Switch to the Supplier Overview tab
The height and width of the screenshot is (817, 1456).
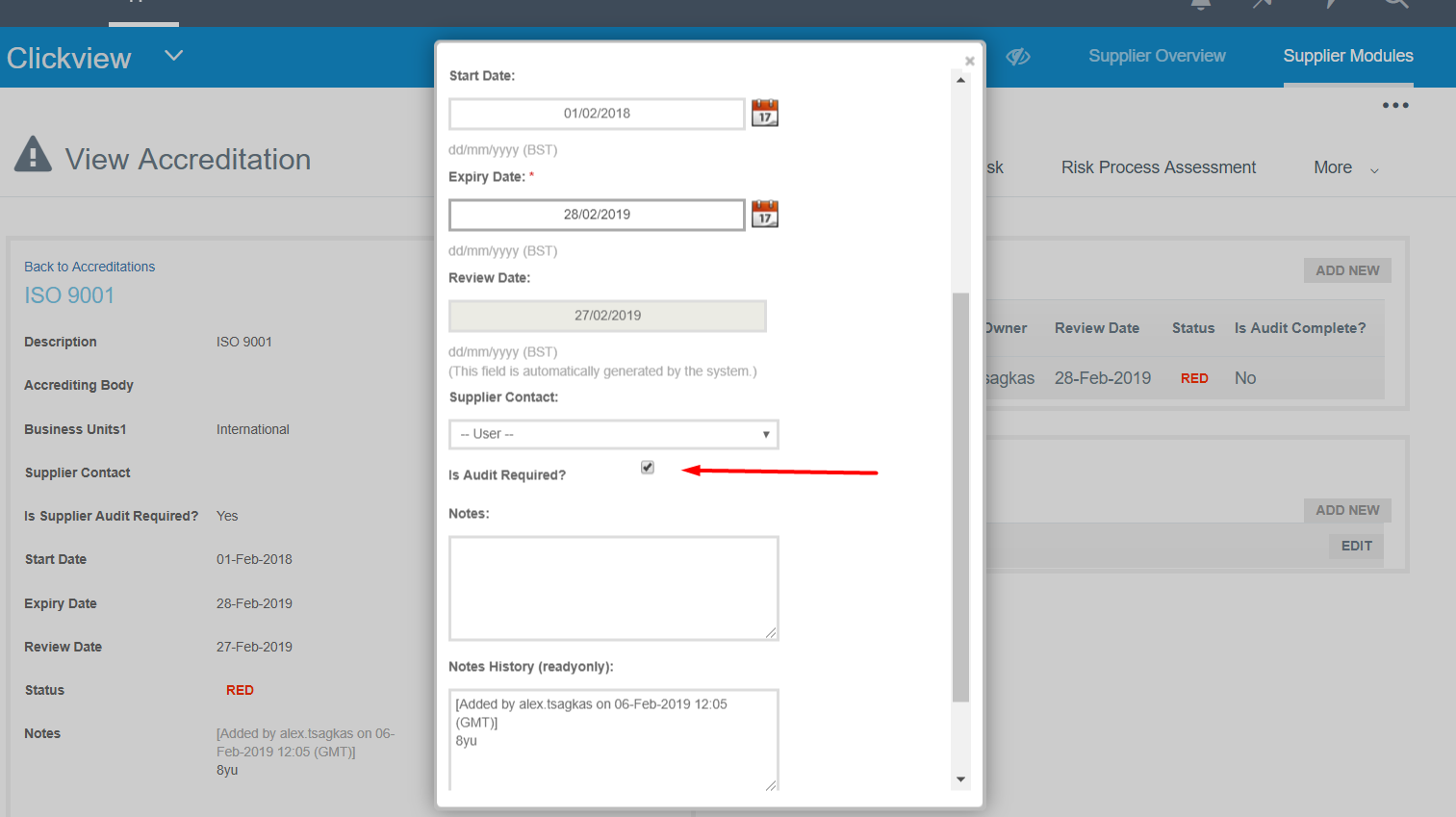[x=1157, y=56]
